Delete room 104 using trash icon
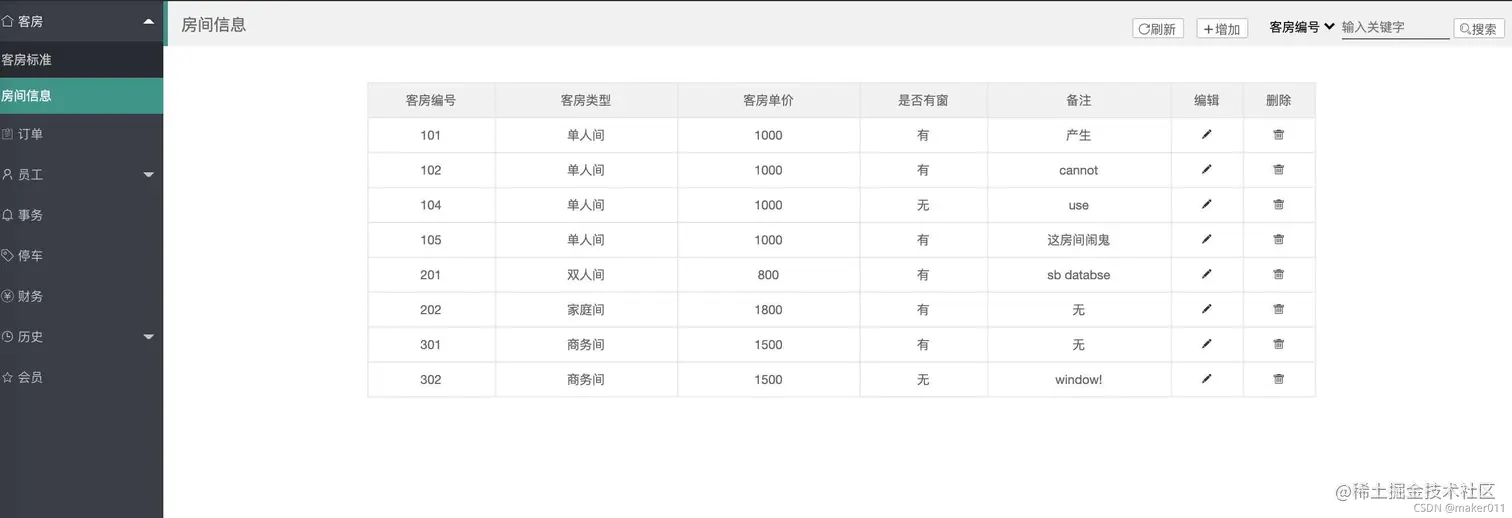Screen dimensions: 1512x518 [x=1278, y=204]
